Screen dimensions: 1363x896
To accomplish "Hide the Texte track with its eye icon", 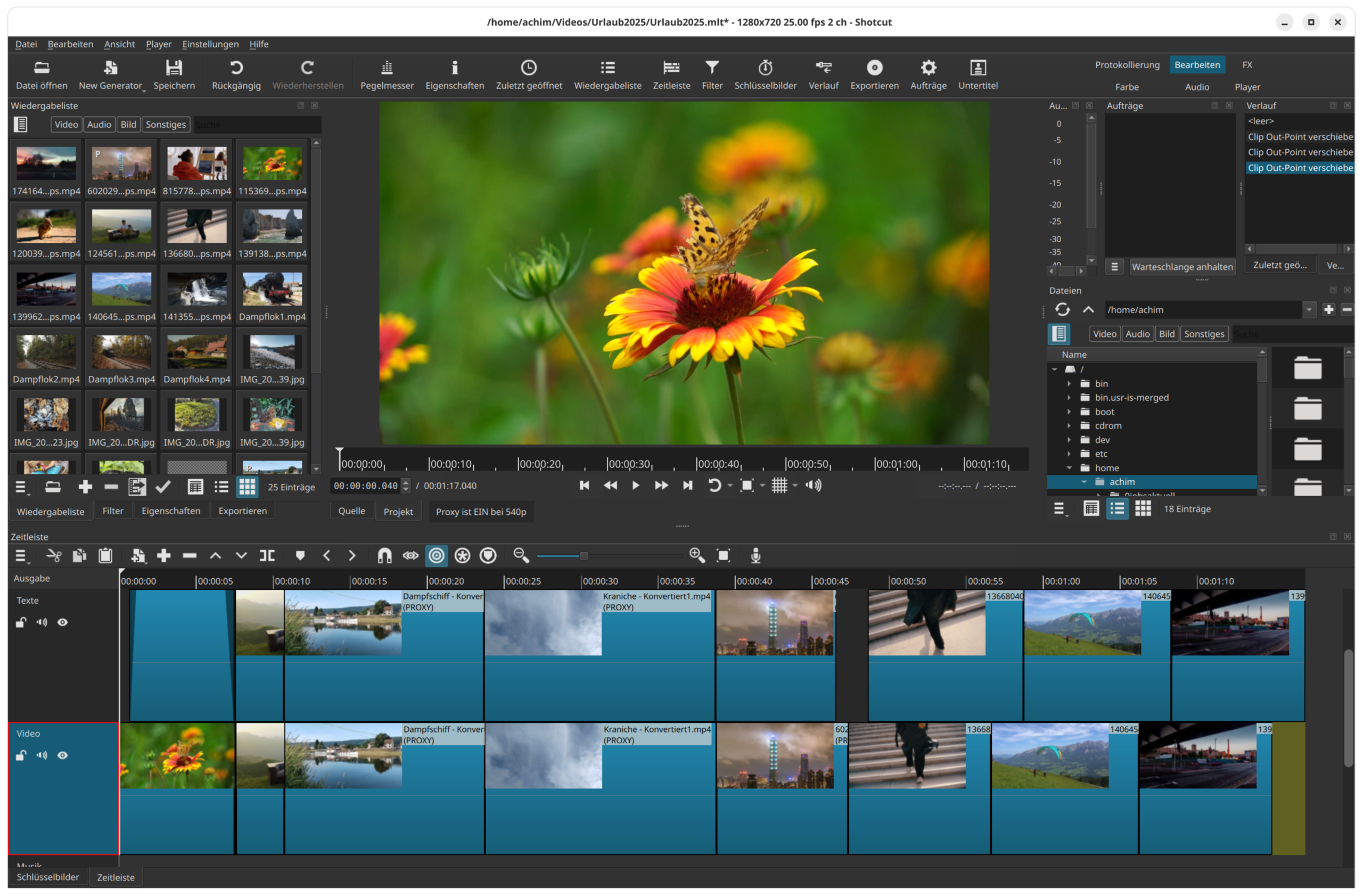I will tap(62, 622).
